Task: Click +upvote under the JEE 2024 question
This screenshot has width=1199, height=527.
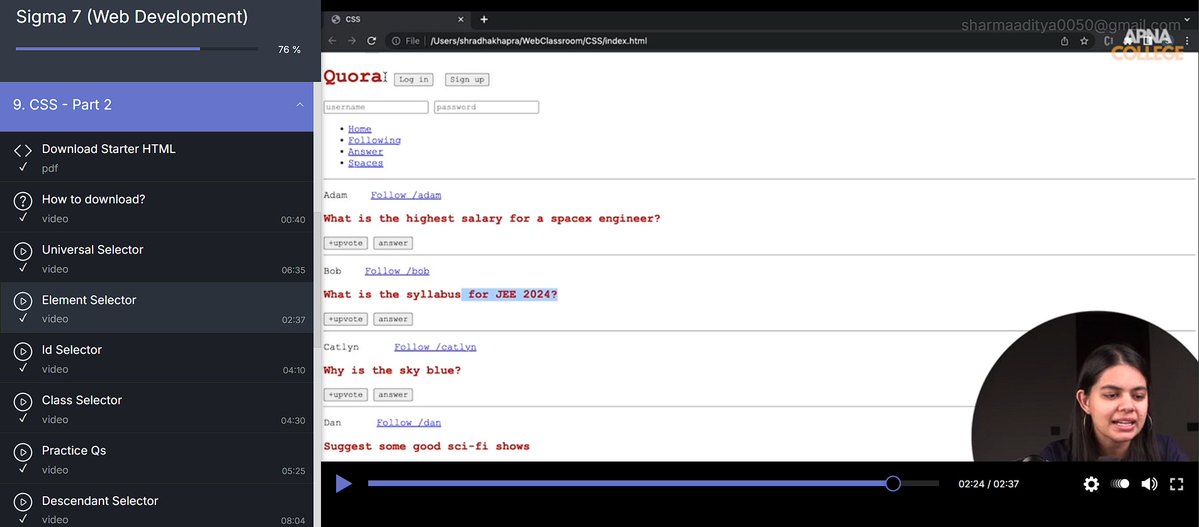Action: point(346,319)
